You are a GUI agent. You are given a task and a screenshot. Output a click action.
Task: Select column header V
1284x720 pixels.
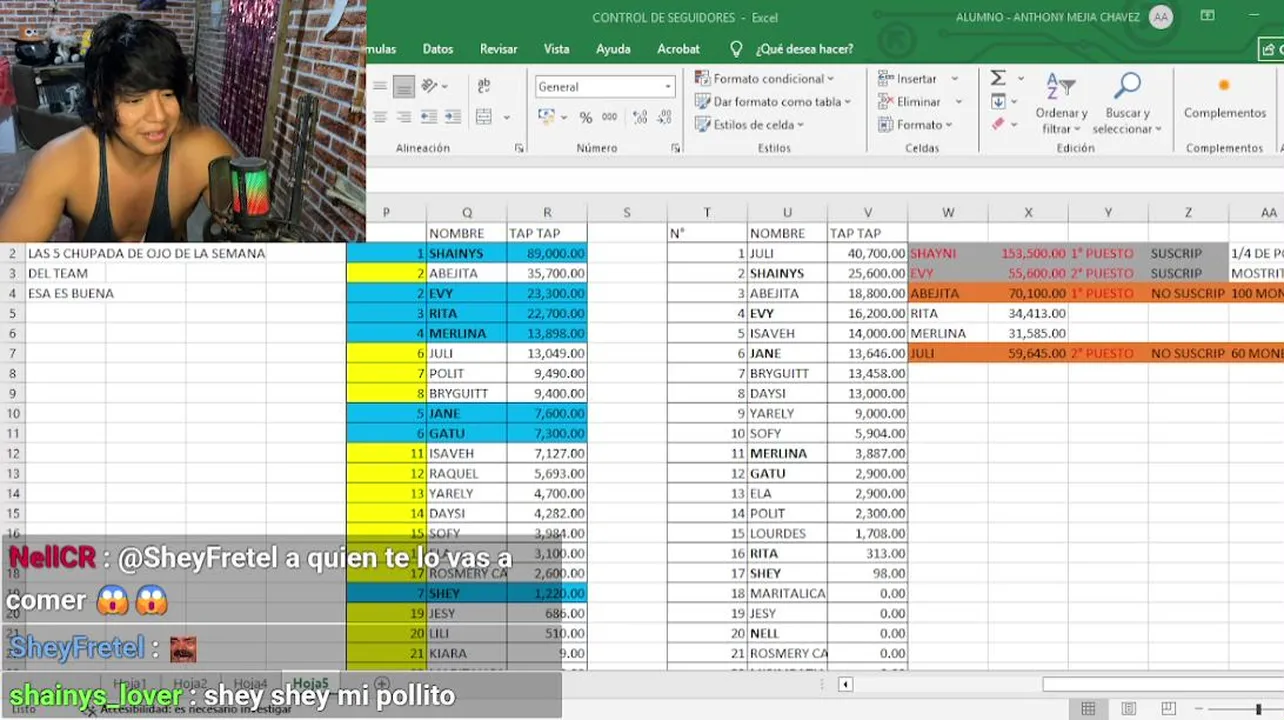click(x=867, y=212)
